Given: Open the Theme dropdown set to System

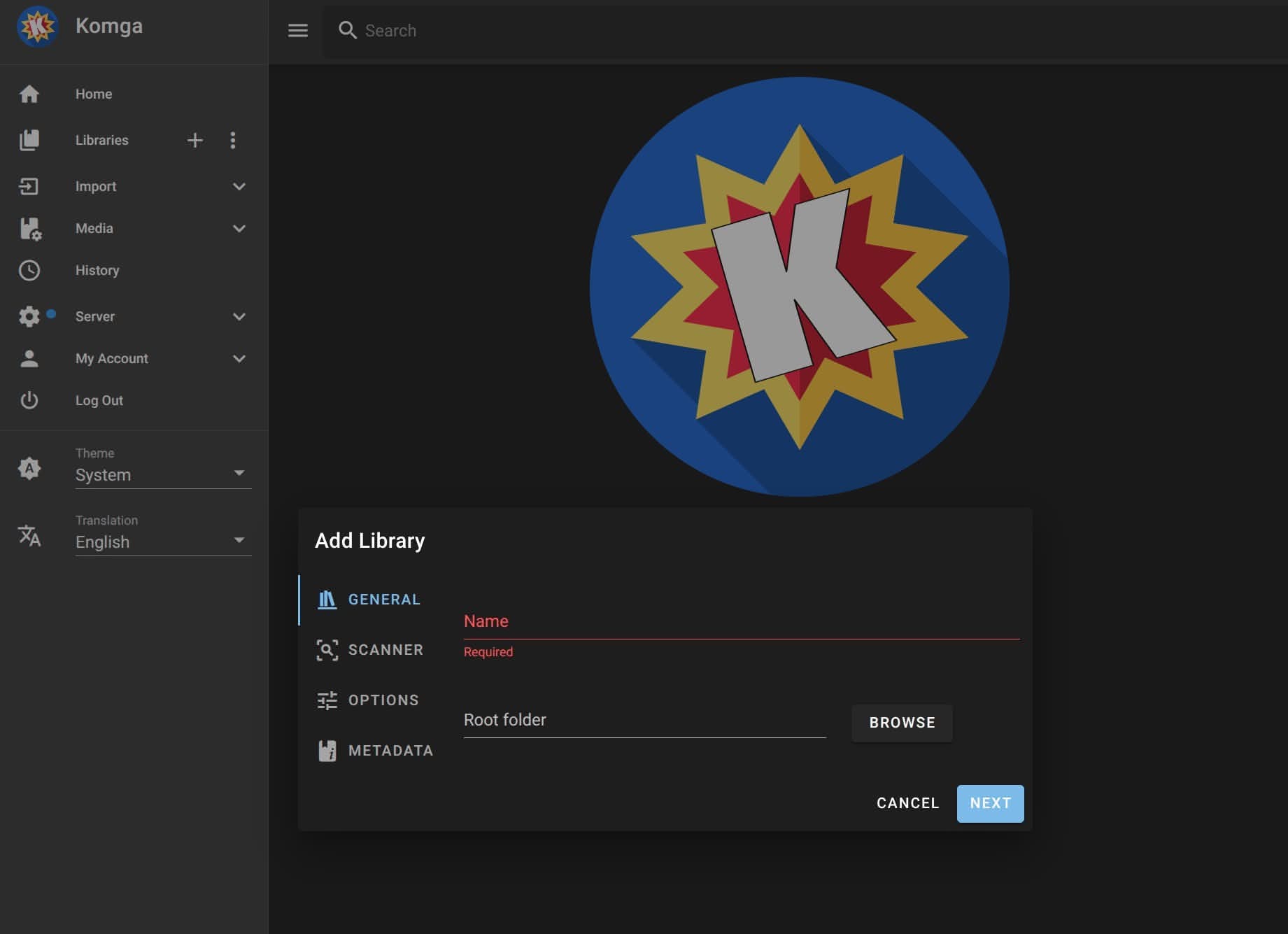Looking at the screenshot, I should pyautogui.click(x=162, y=475).
